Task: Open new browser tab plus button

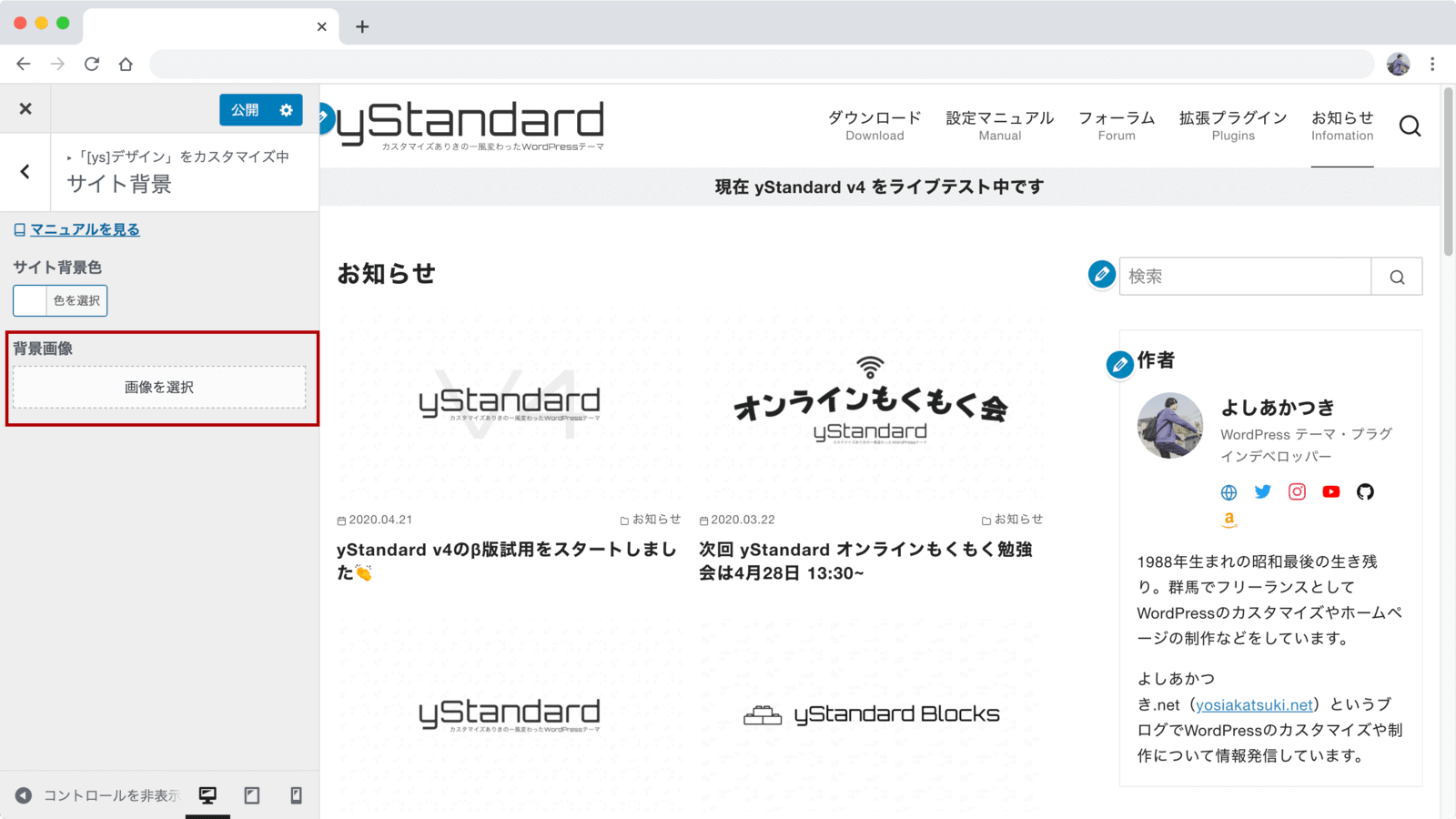Action: [362, 26]
